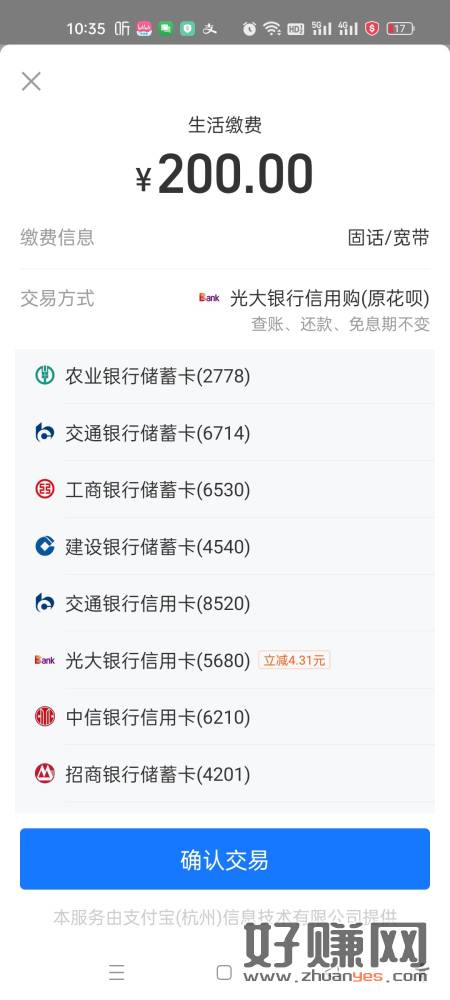
Task: Tap the China Construction Bank logo icon
Action: click(44, 546)
